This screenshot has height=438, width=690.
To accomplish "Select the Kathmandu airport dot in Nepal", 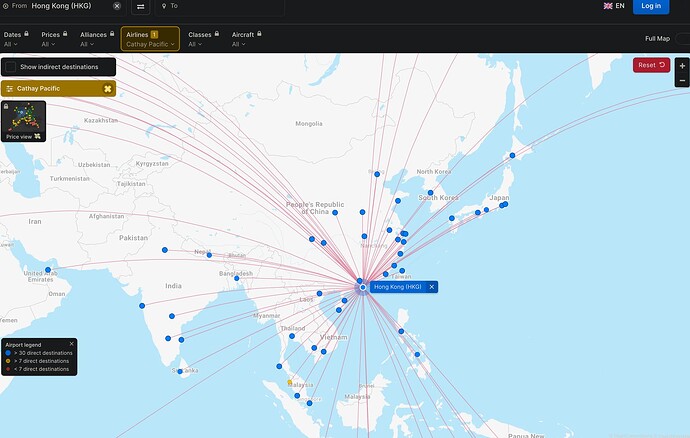I will click(x=209, y=255).
